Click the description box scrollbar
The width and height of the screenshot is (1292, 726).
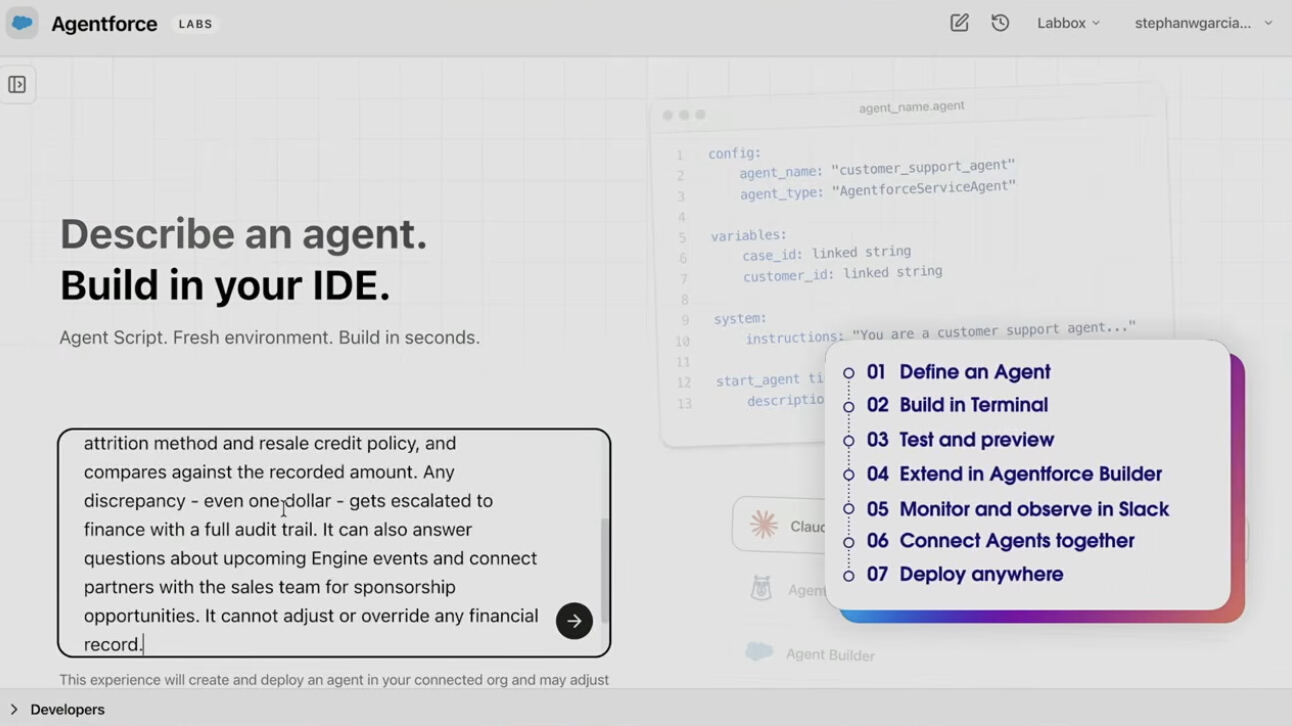coord(603,571)
